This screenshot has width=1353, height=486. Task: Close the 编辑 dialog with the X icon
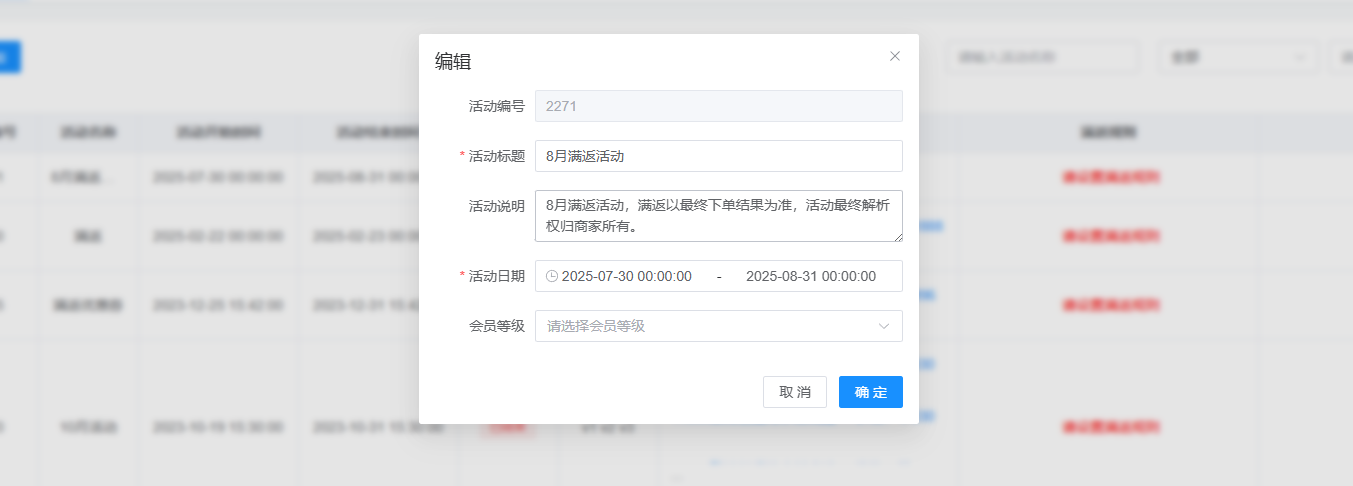[895, 56]
